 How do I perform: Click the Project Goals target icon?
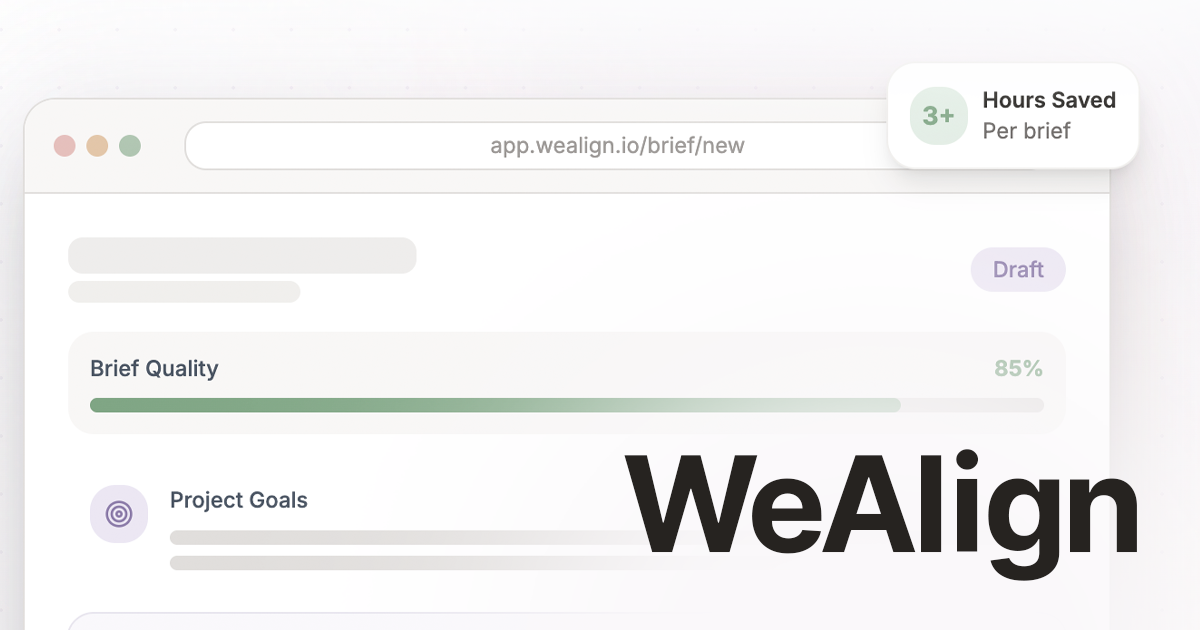119,514
